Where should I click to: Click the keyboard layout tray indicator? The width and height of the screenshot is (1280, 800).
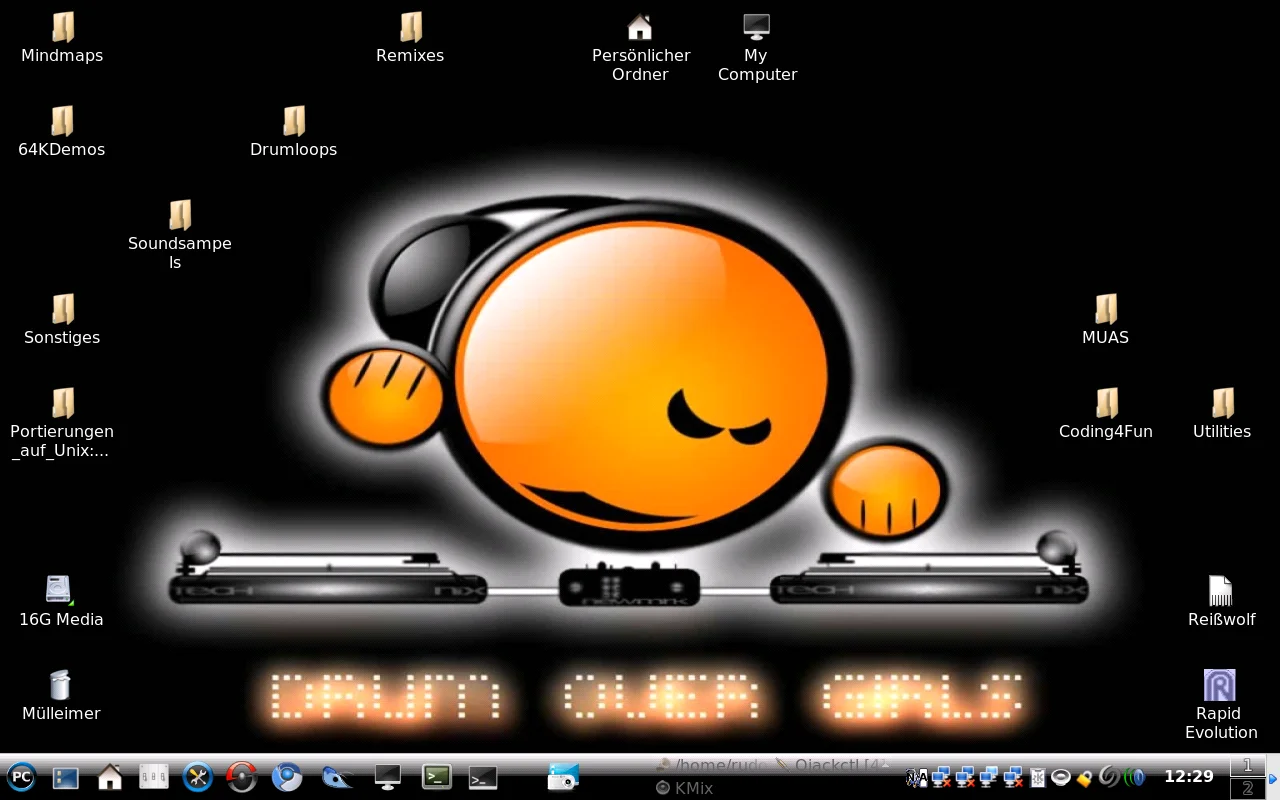(x=916, y=777)
